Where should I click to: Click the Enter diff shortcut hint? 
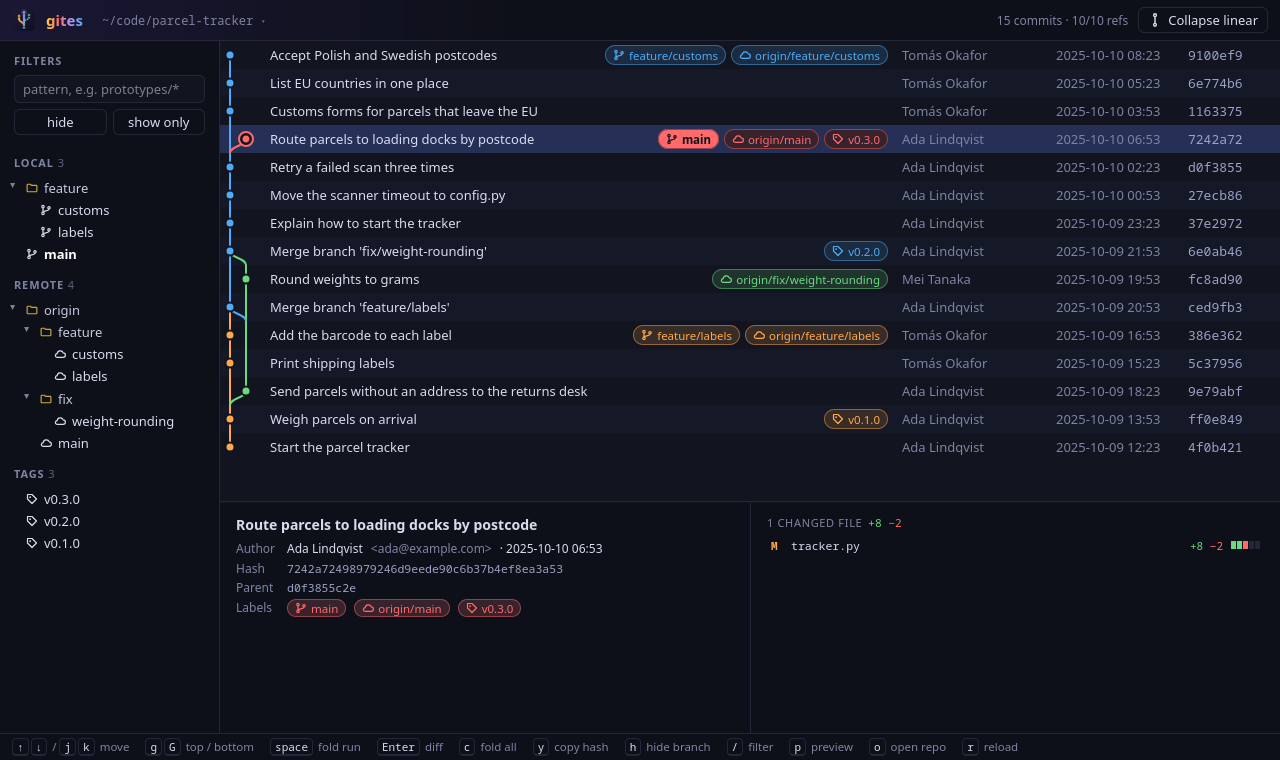(x=410, y=747)
